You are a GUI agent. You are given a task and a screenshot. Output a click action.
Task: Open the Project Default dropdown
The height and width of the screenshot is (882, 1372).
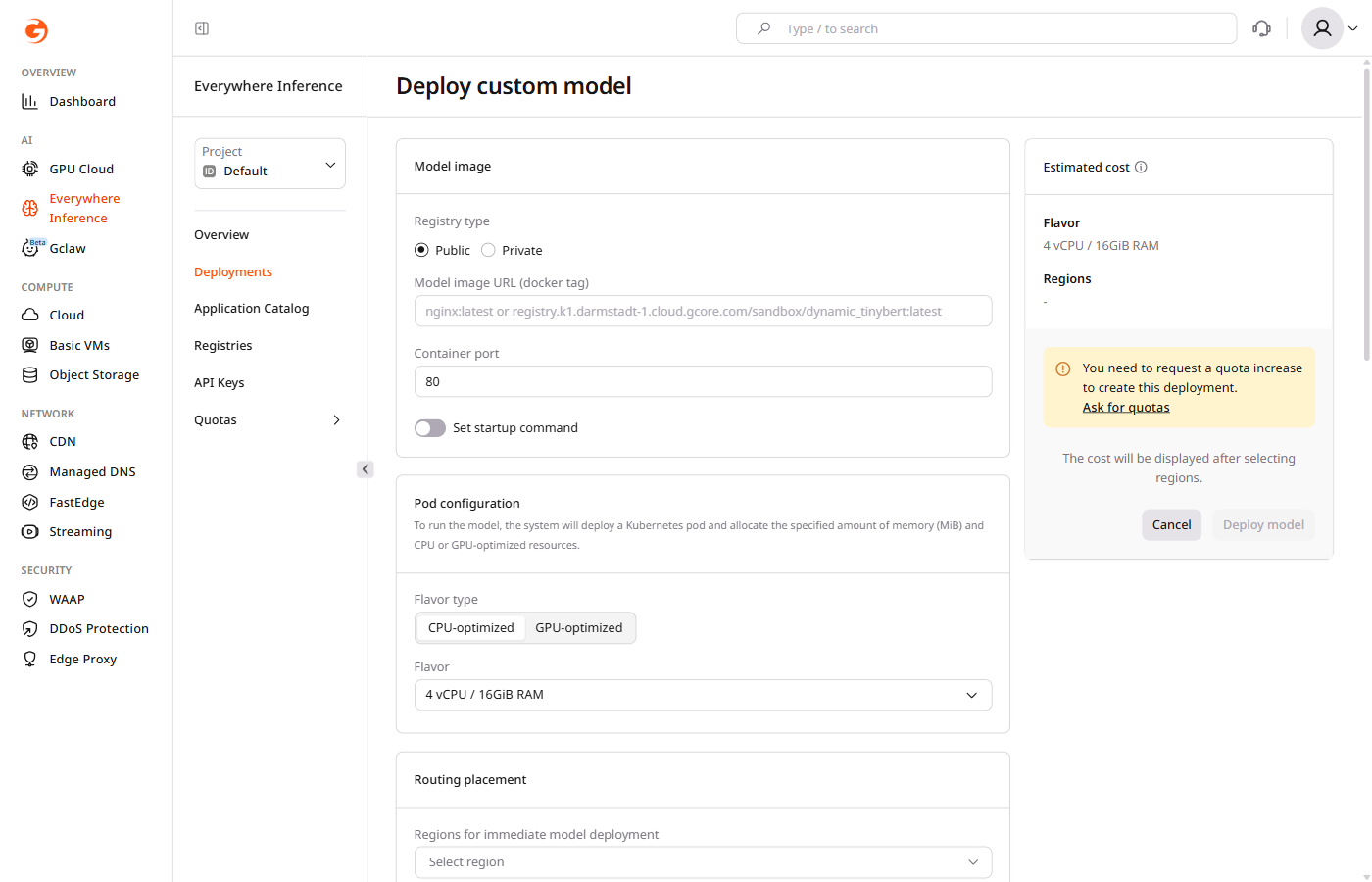click(269, 163)
